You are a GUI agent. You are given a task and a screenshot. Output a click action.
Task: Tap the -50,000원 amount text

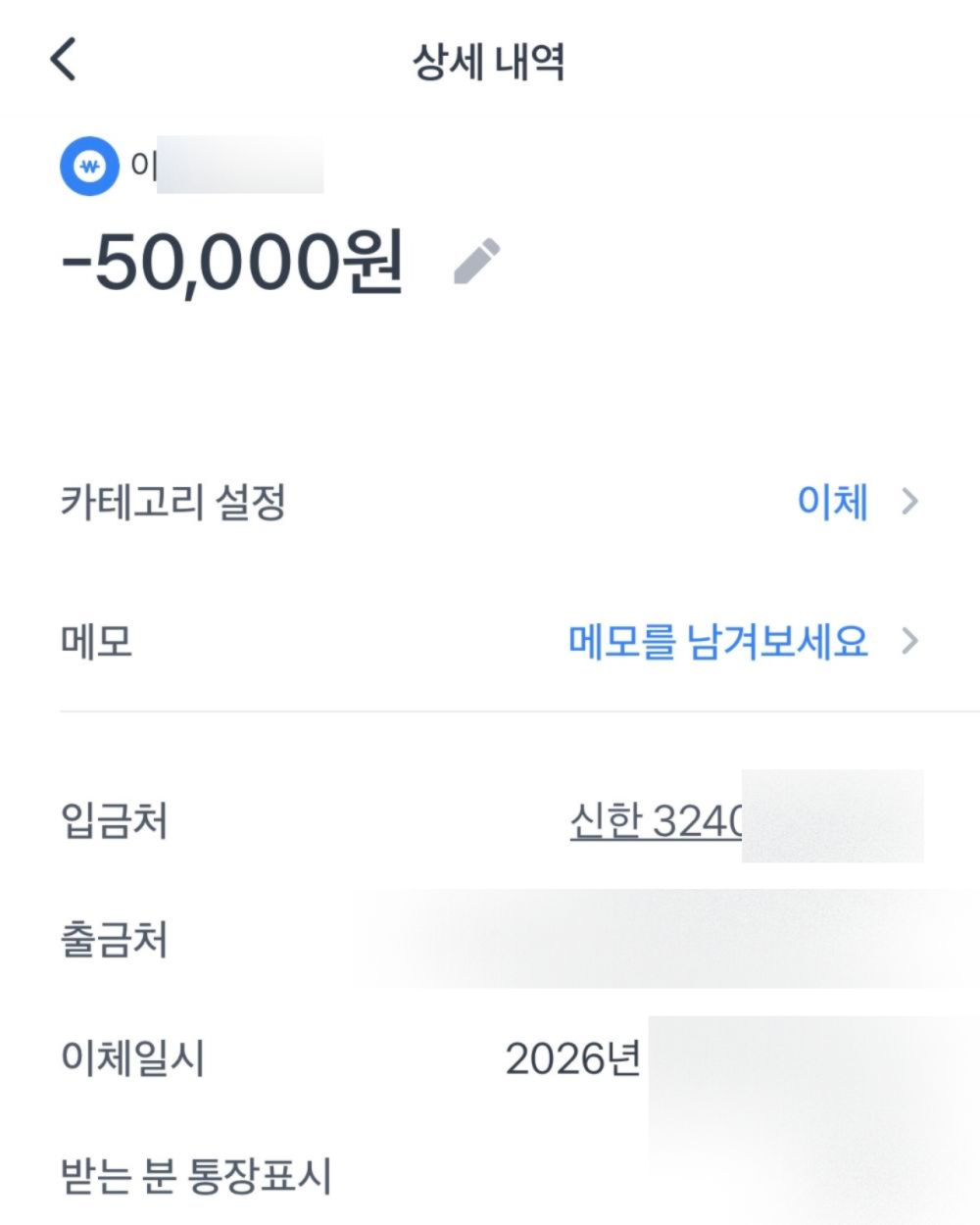coord(231,263)
